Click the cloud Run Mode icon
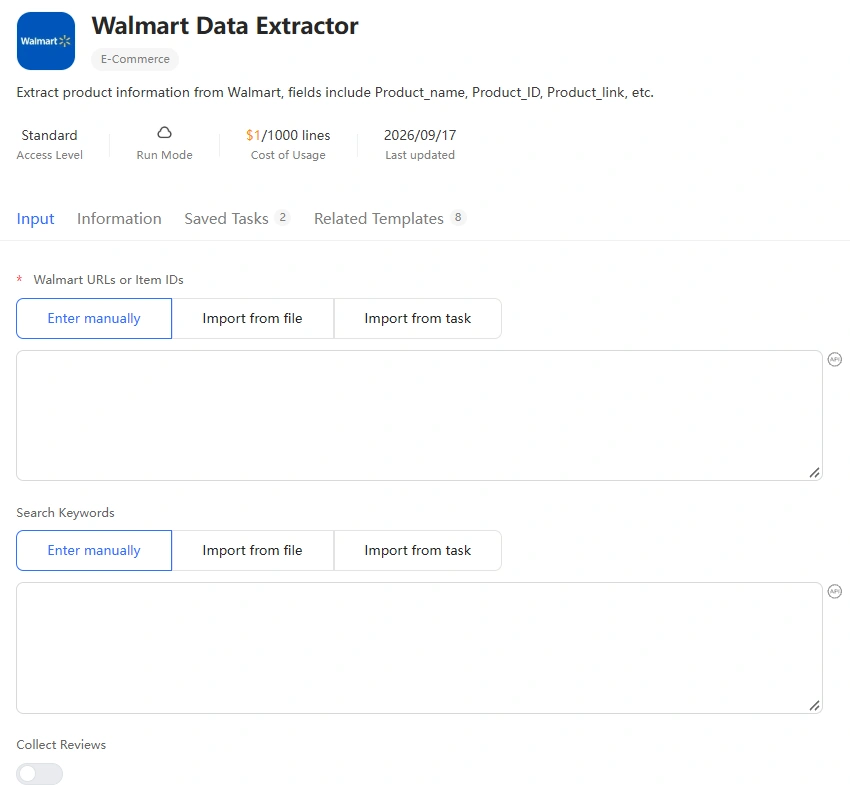850x785 pixels. [x=164, y=133]
